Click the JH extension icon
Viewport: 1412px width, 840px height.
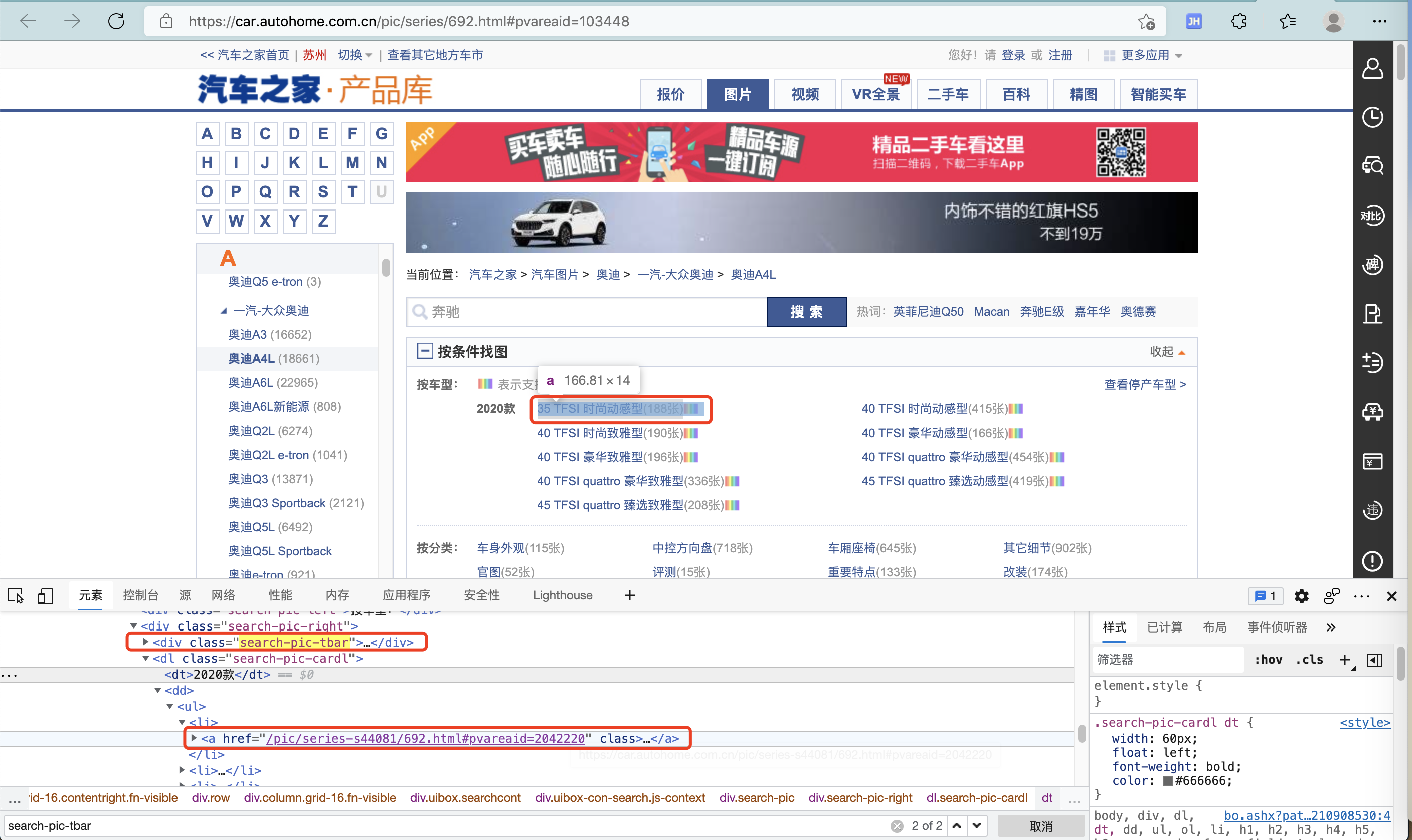[x=1193, y=22]
